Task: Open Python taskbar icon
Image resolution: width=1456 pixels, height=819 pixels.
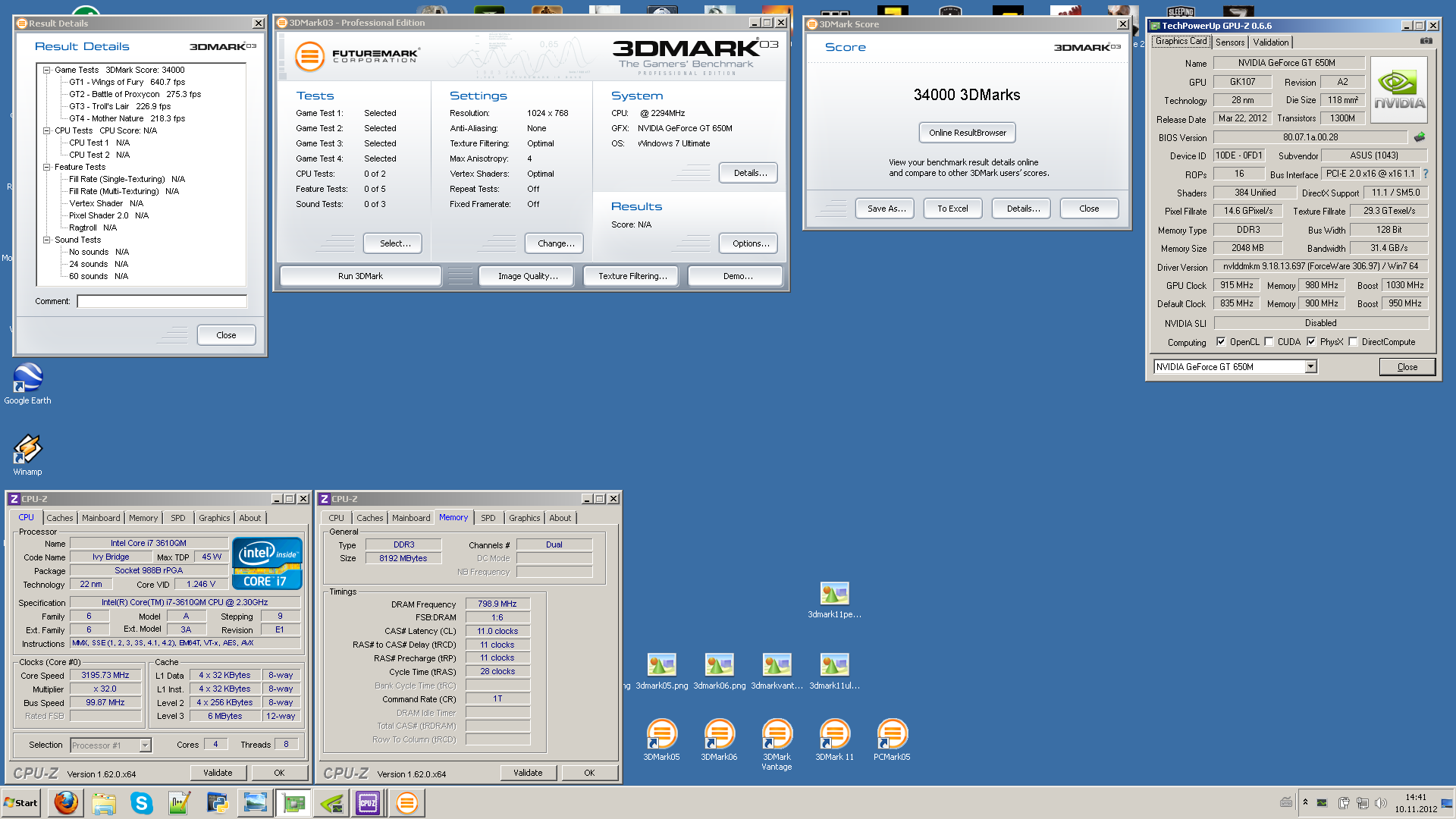Action: pyautogui.click(x=218, y=802)
